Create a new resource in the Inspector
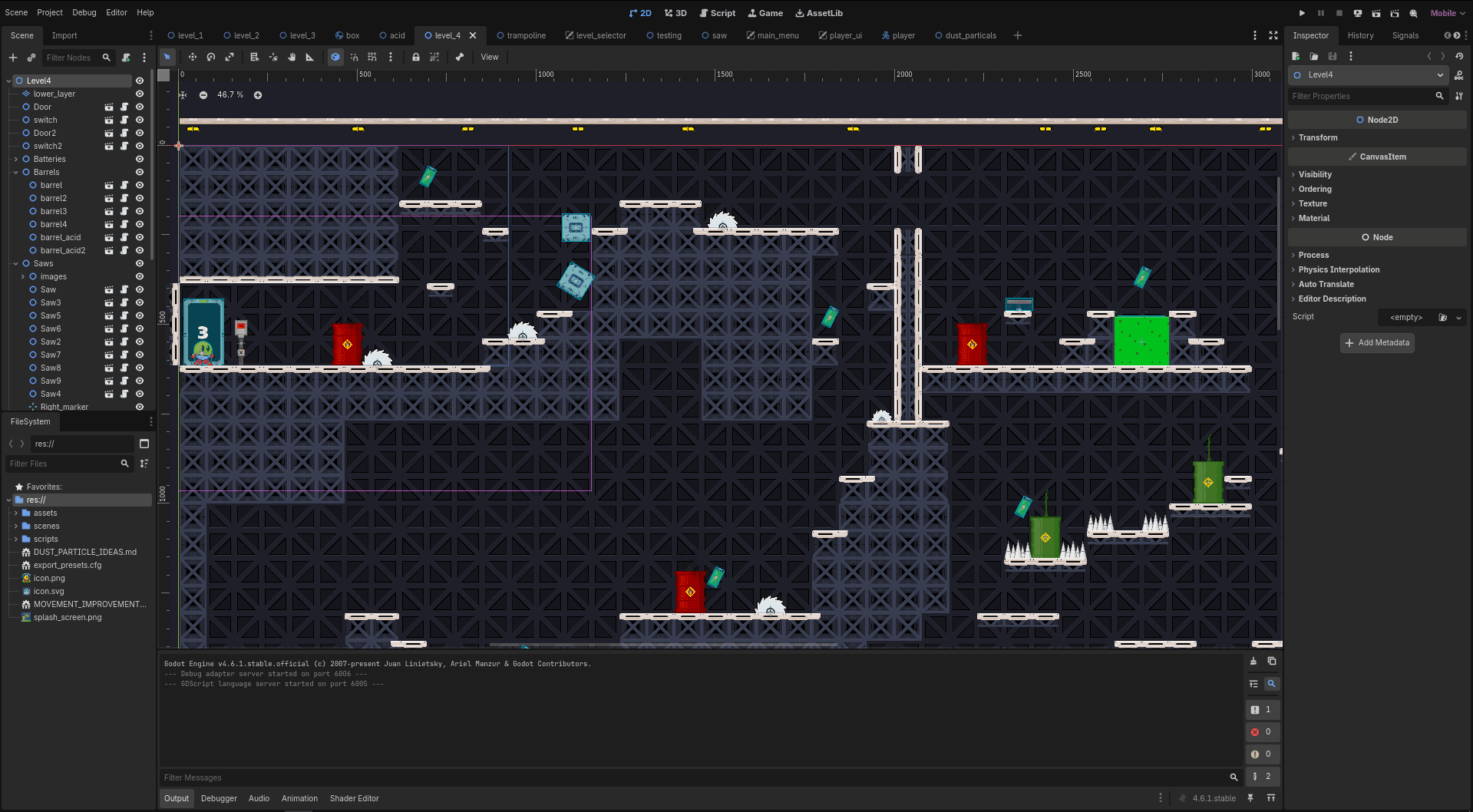Image resolution: width=1473 pixels, height=812 pixels. coord(1296,56)
